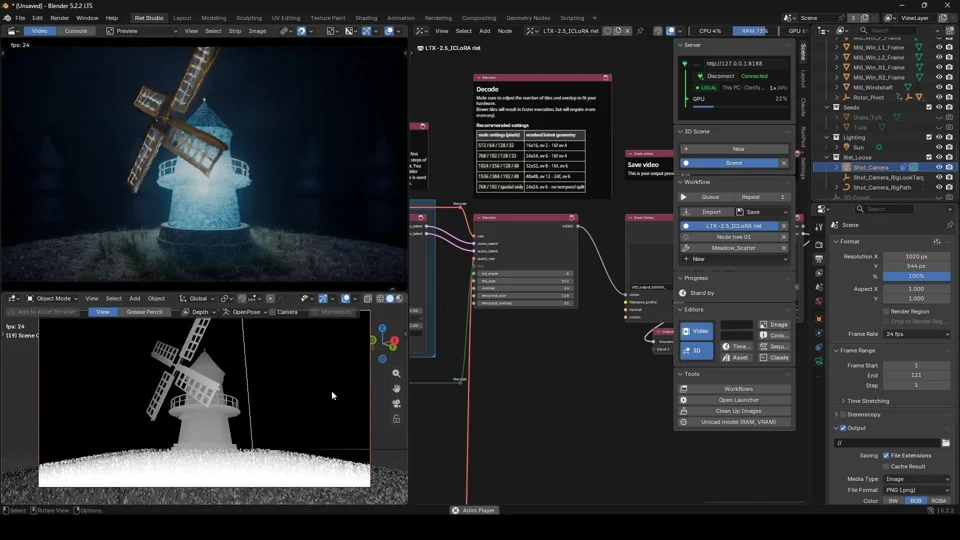Image resolution: width=960 pixels, height=540 pixels.
Task: Open the Media Type Image dropdown
Action: tap(917, 479)
